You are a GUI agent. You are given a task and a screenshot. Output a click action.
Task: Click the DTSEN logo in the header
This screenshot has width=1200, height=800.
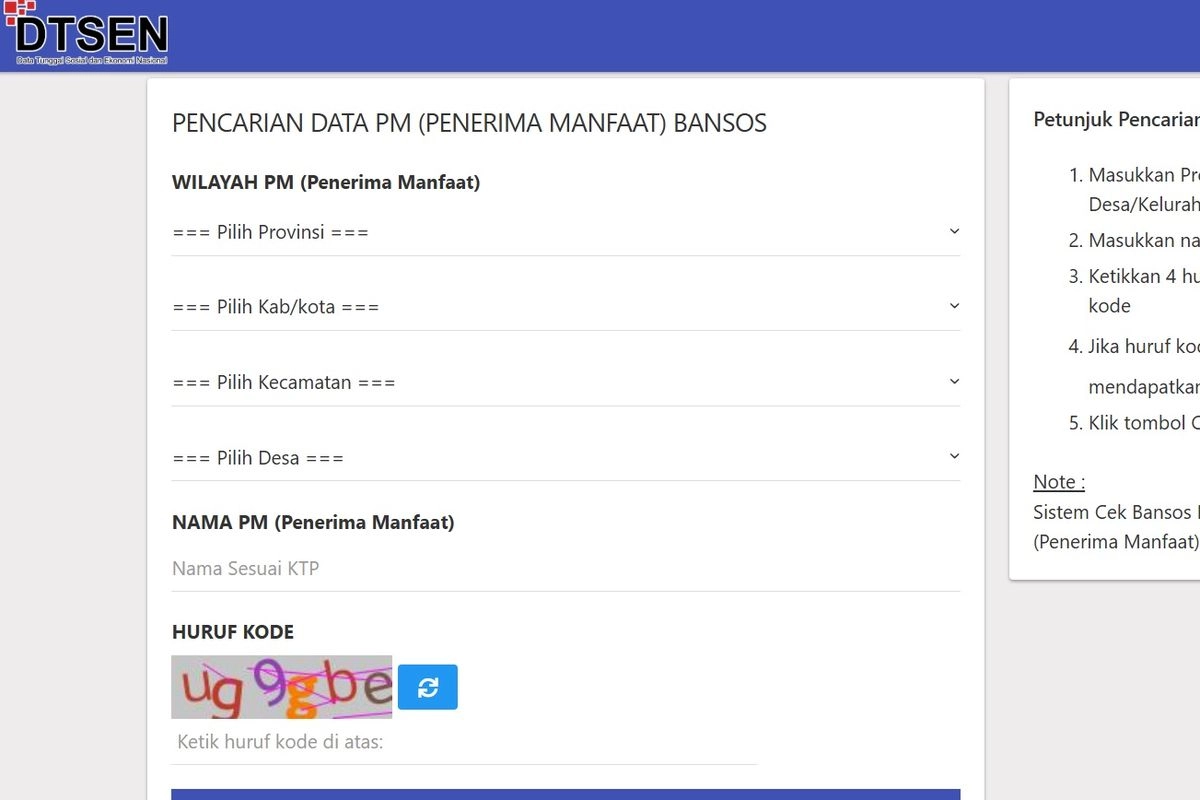coord(92,35)
